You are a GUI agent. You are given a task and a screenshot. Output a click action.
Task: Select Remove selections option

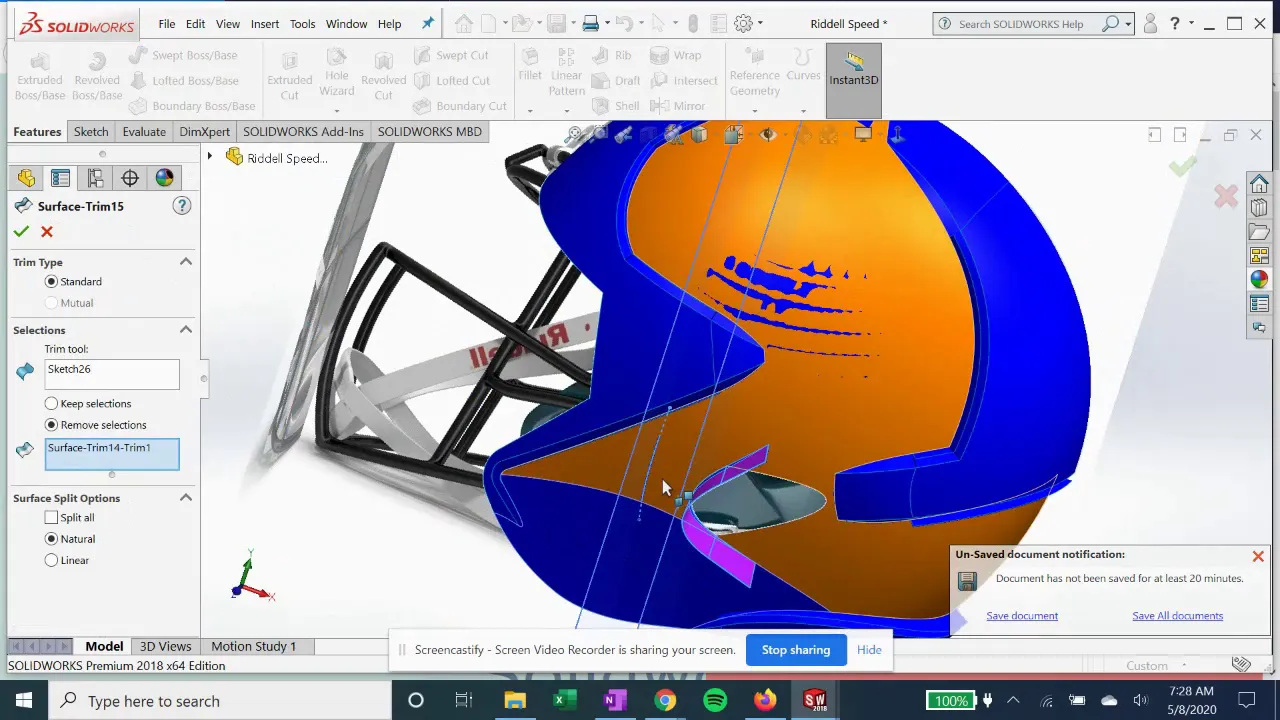(x=51, y=425)
